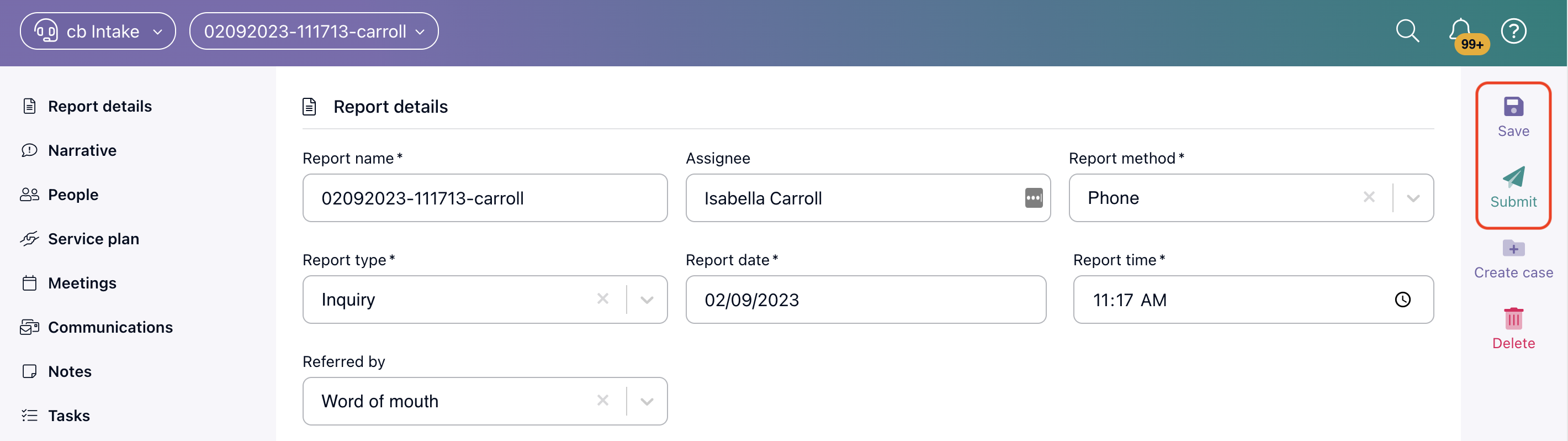Clear the Word of mouth selection
This screenshot has width=1568, height=441.
[602, 400]
